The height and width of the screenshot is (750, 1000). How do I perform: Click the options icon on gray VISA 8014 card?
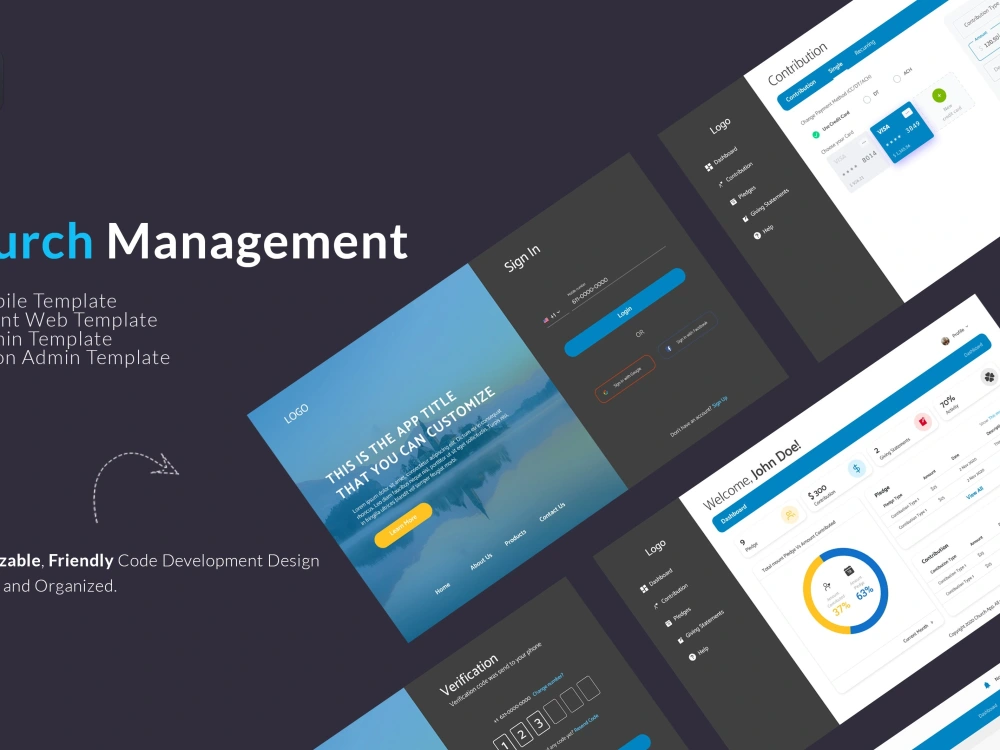(864, 142)
